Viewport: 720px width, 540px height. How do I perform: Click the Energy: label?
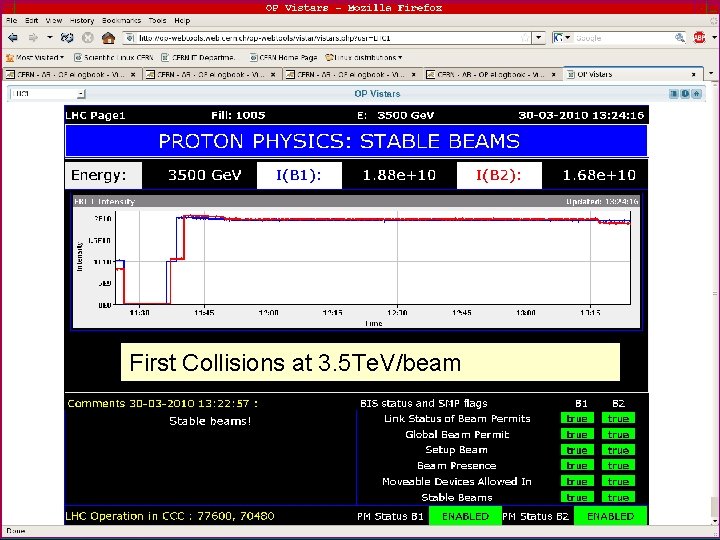pos(103,175)
